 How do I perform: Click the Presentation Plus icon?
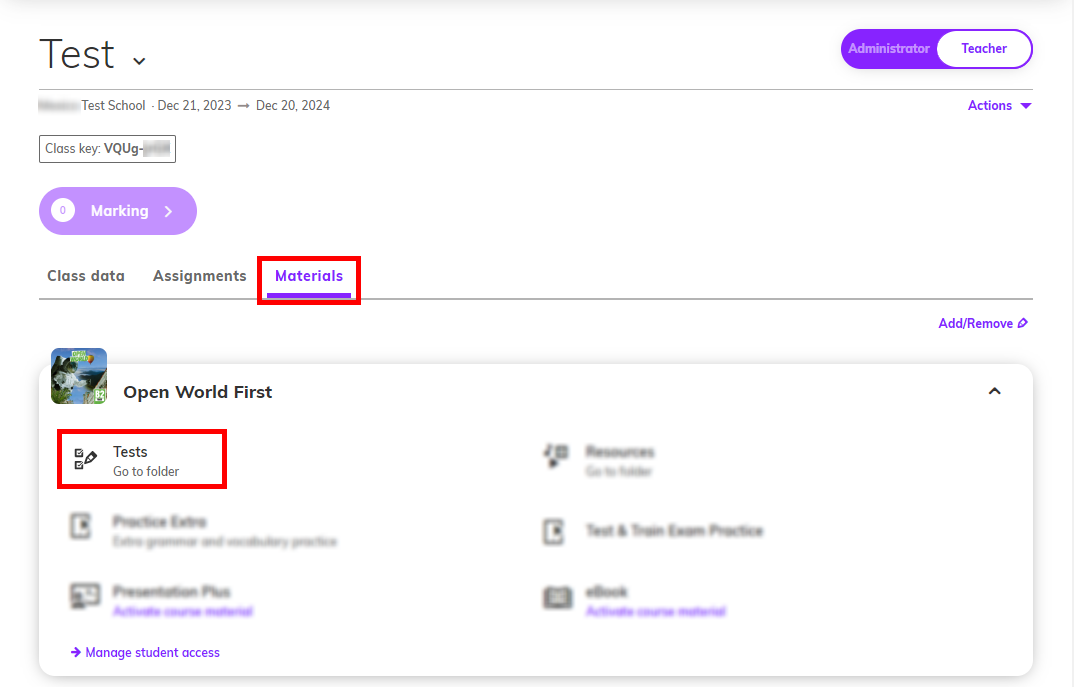85,596
